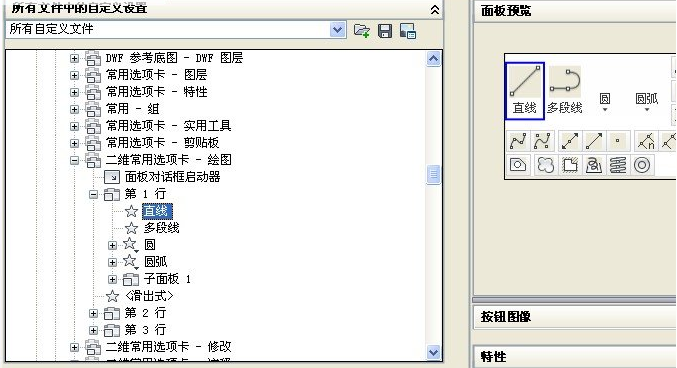Click the divide icon marked with n
The height and width of the screenshot is (368, 677).
pyautogui.click(x=646, y=141)
